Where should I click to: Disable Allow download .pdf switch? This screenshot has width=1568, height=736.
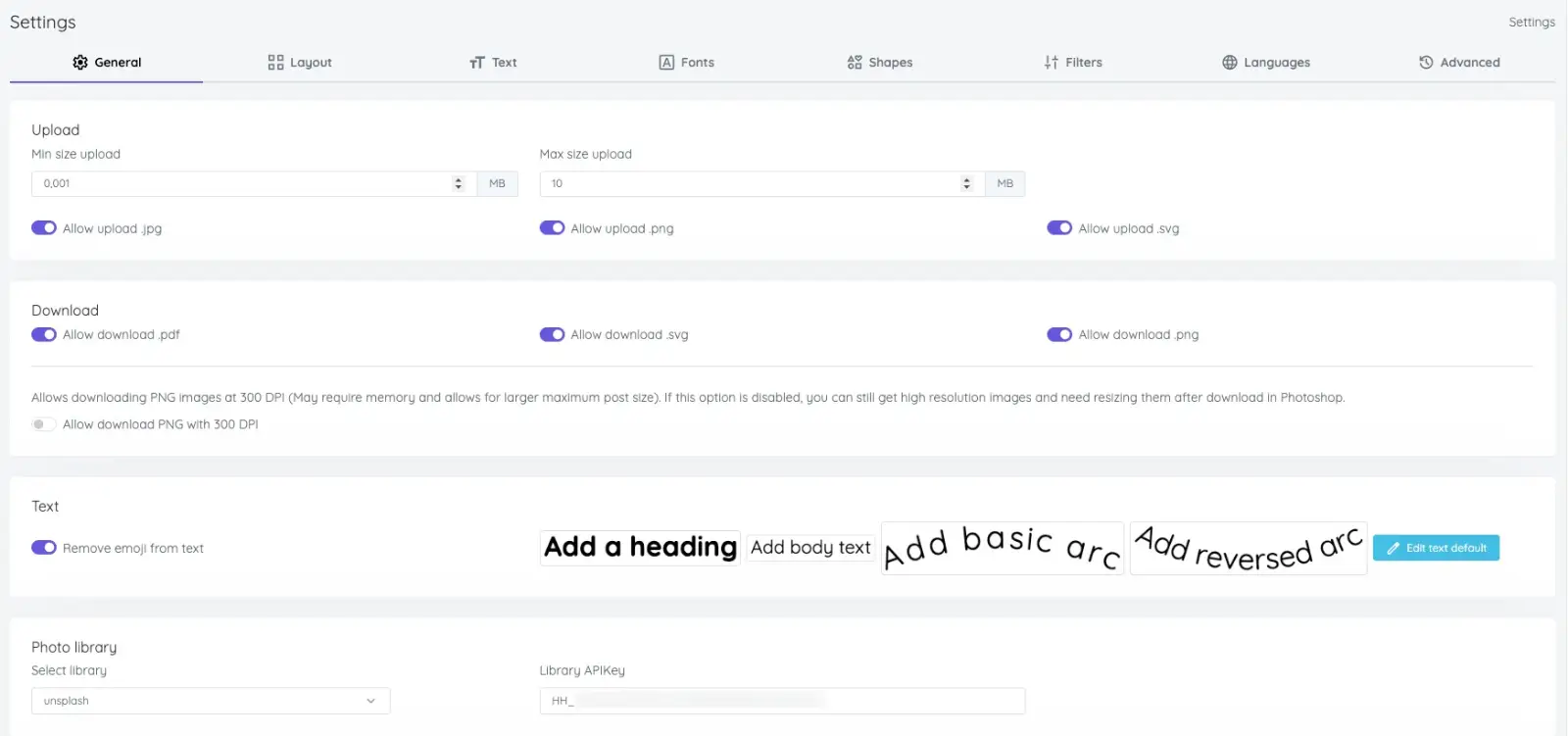pyautogui.click(x=44, y=335)
